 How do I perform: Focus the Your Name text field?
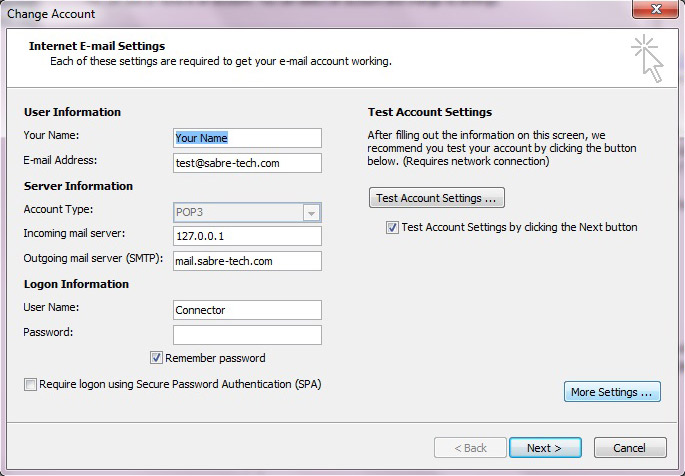tap(247, 138)
